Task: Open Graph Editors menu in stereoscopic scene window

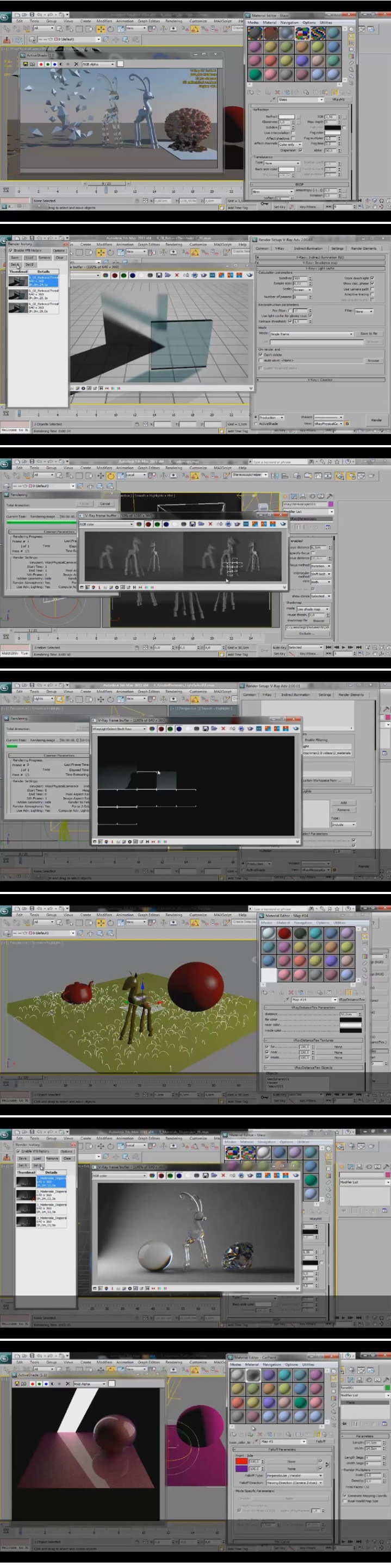Action: tap(148, 468)
